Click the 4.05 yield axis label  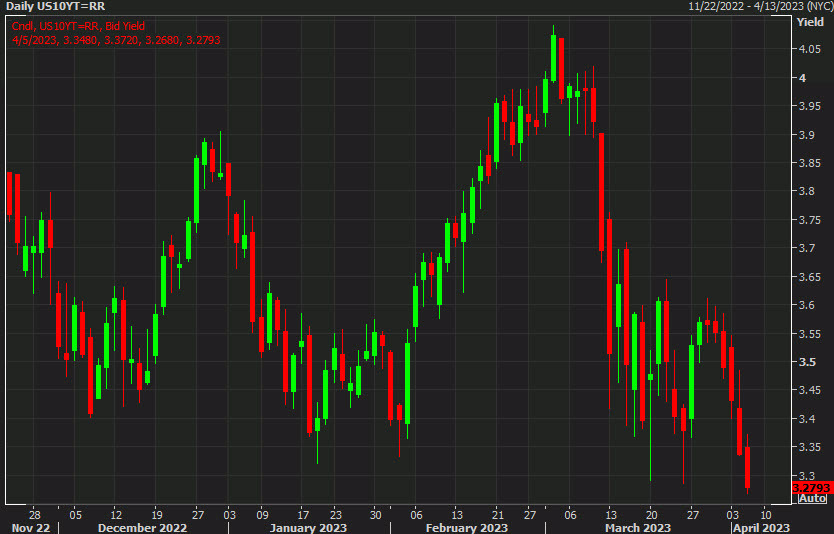tap(810, 49)
